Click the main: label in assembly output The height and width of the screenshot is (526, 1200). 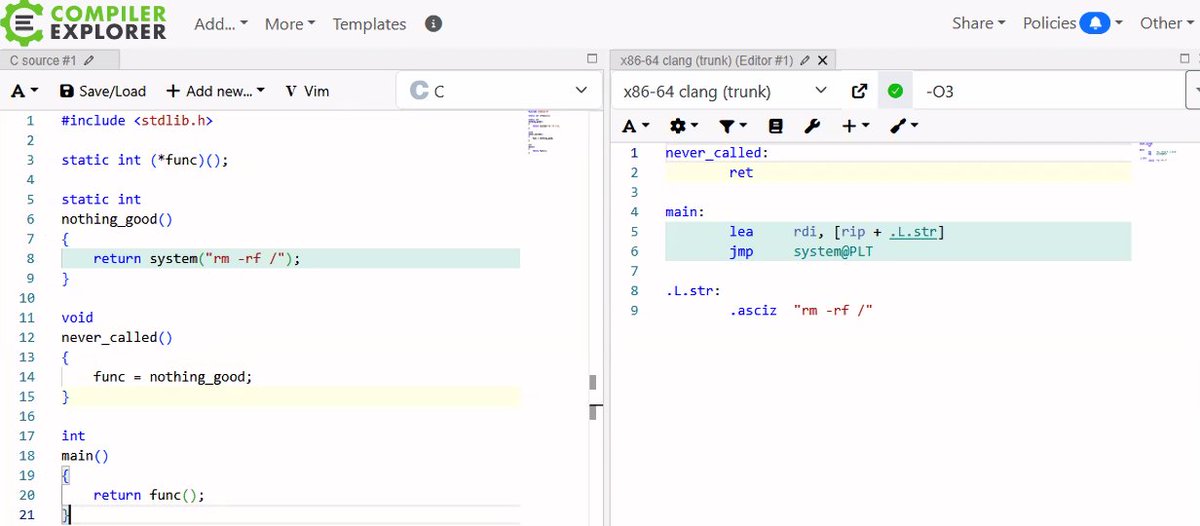pyautogui.click(x=685, y=212)
